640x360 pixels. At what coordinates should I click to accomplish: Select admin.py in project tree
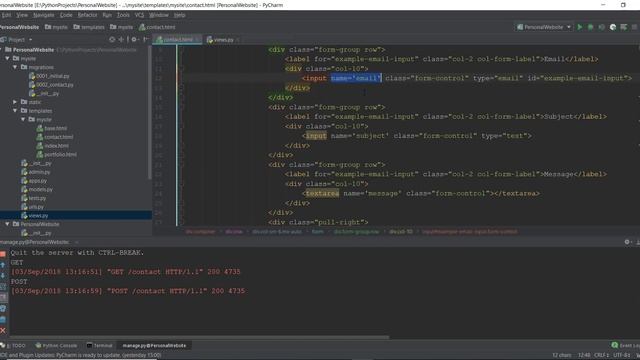click(36, 172)
